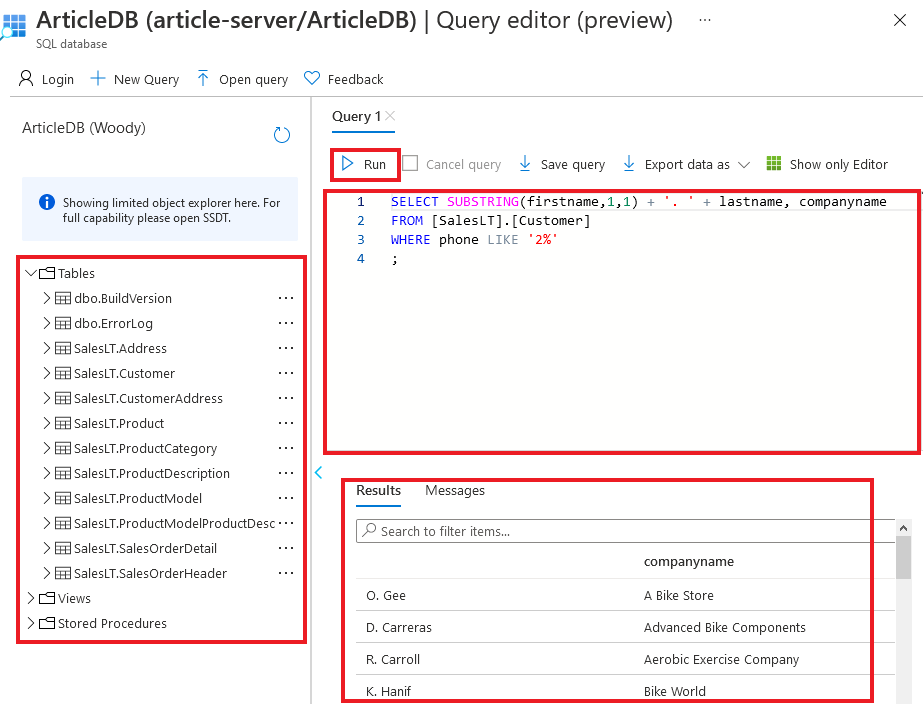Select the Results tab
Viewport: 923px width, 704px height.
pyautogui.click(x=378, y=491)
